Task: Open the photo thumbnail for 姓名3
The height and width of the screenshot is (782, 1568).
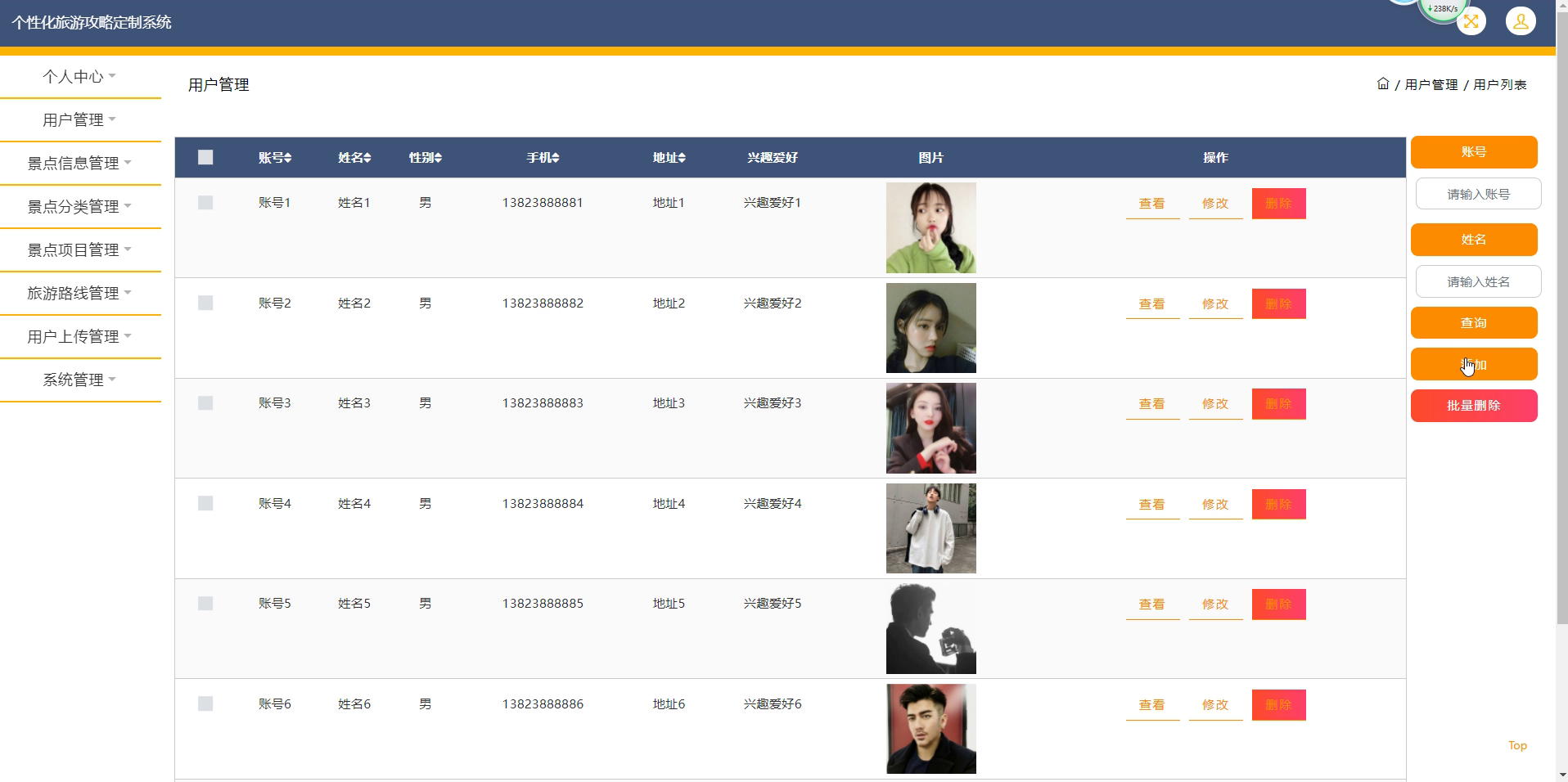Action: pos(931,428)
